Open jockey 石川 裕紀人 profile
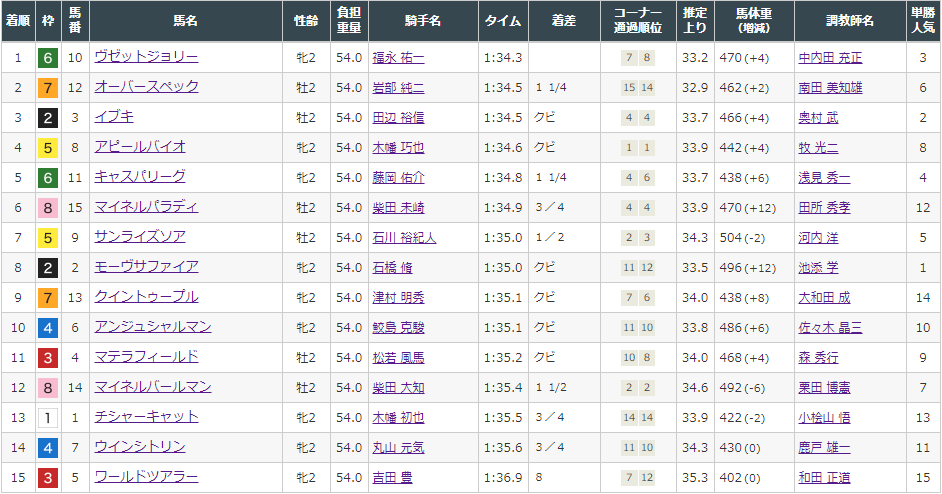The height and width of the screenshot is (494, 942). 404,238
